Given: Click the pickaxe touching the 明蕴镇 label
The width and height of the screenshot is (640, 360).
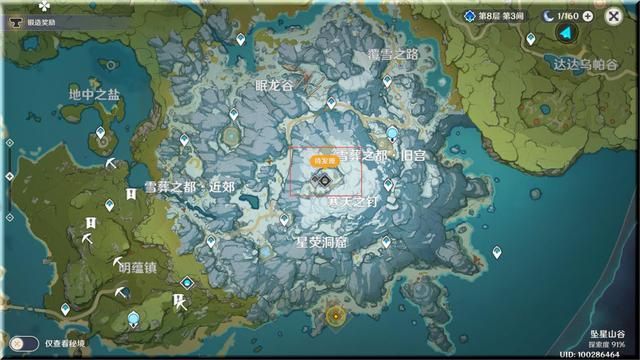Looking at the screenshot, I should pyautogui.click(x=118, y=261).
